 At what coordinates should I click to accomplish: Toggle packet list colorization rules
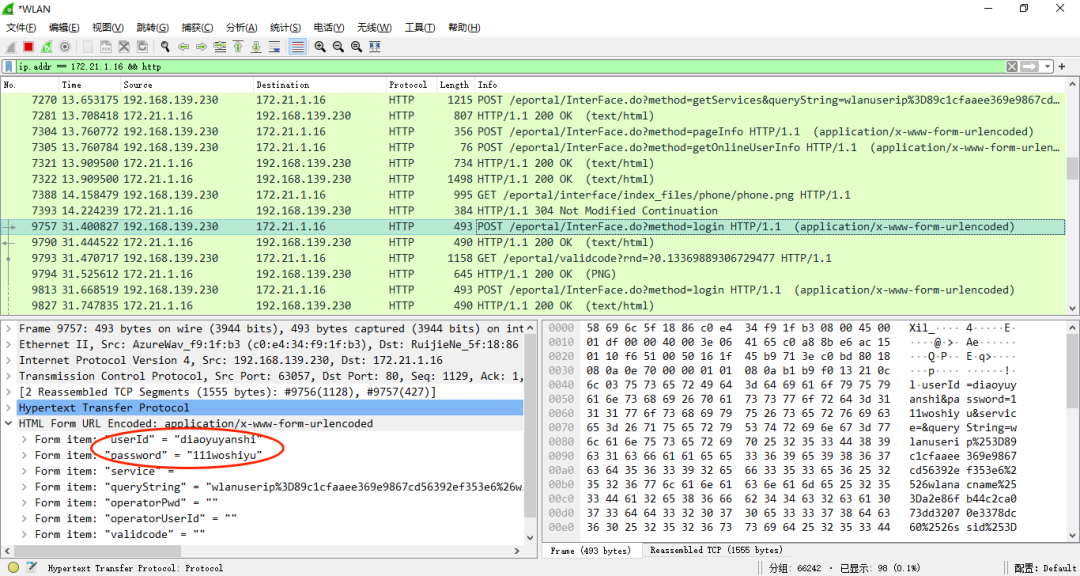tap(297, 47)
